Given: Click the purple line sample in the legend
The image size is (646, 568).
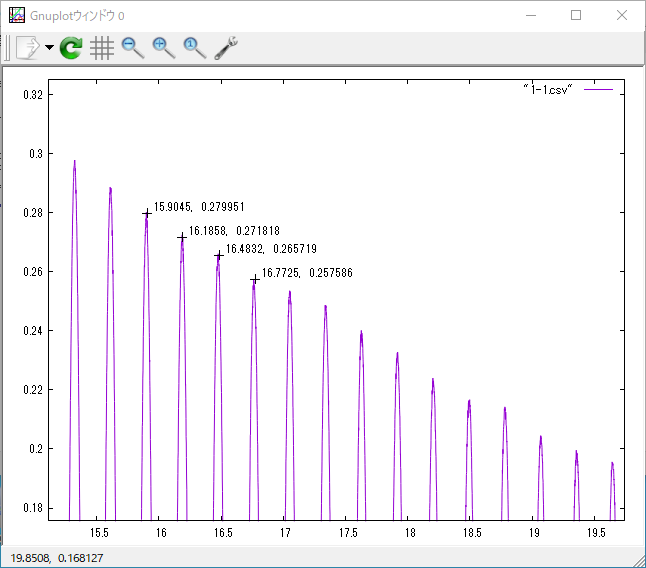Looking at the screenshot, I should pyautogui.click(x=598, y=89).
